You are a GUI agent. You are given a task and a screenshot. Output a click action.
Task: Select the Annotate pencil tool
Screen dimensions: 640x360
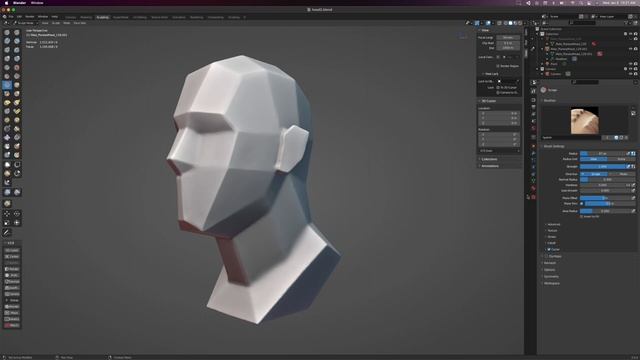[x=7, y=233]
